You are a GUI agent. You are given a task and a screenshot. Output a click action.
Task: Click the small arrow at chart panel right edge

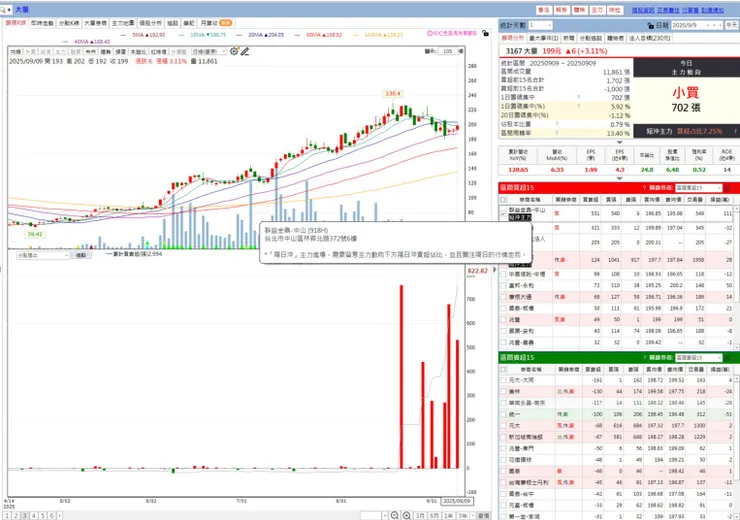point(495,269)
